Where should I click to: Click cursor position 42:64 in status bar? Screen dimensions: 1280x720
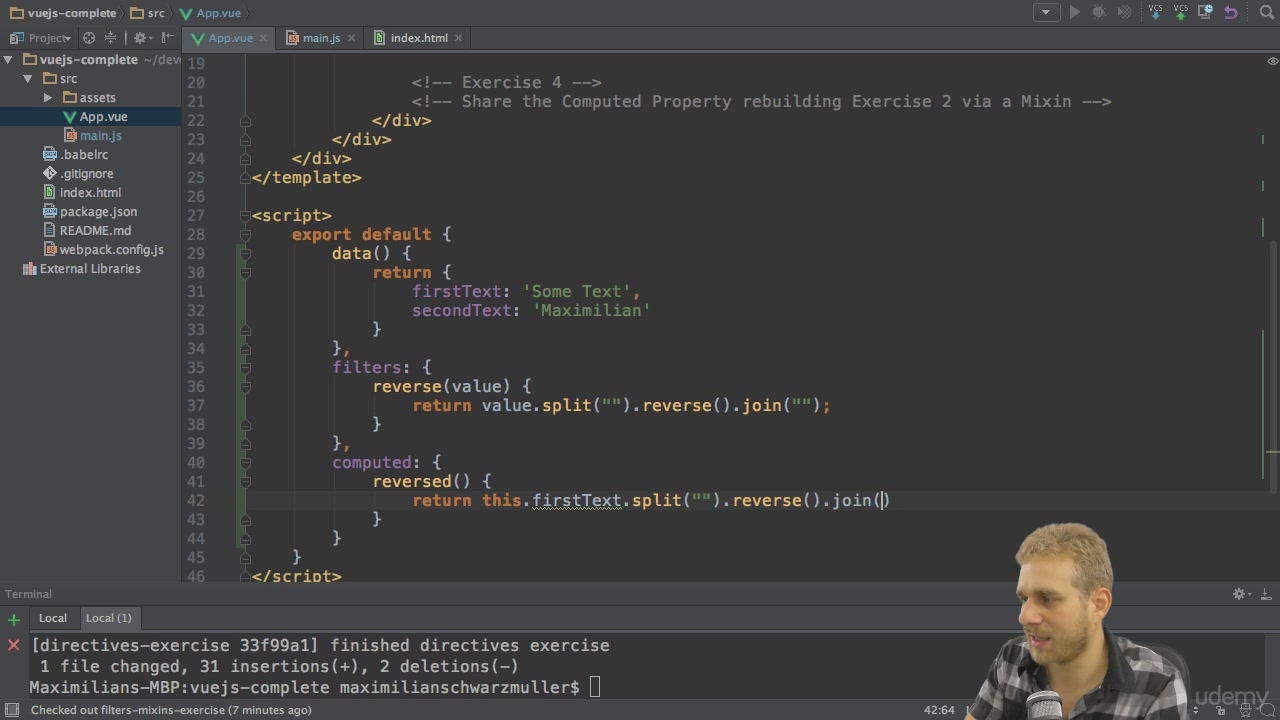(939, 710)
